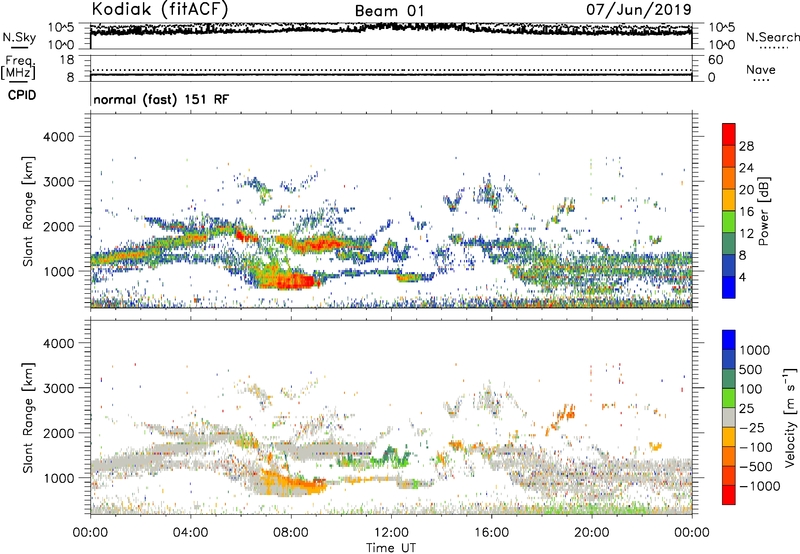The width and height of the screenshot is (800, 554).
Task: Click the '18' frequency axis label
Action: [x=67, y=60]
